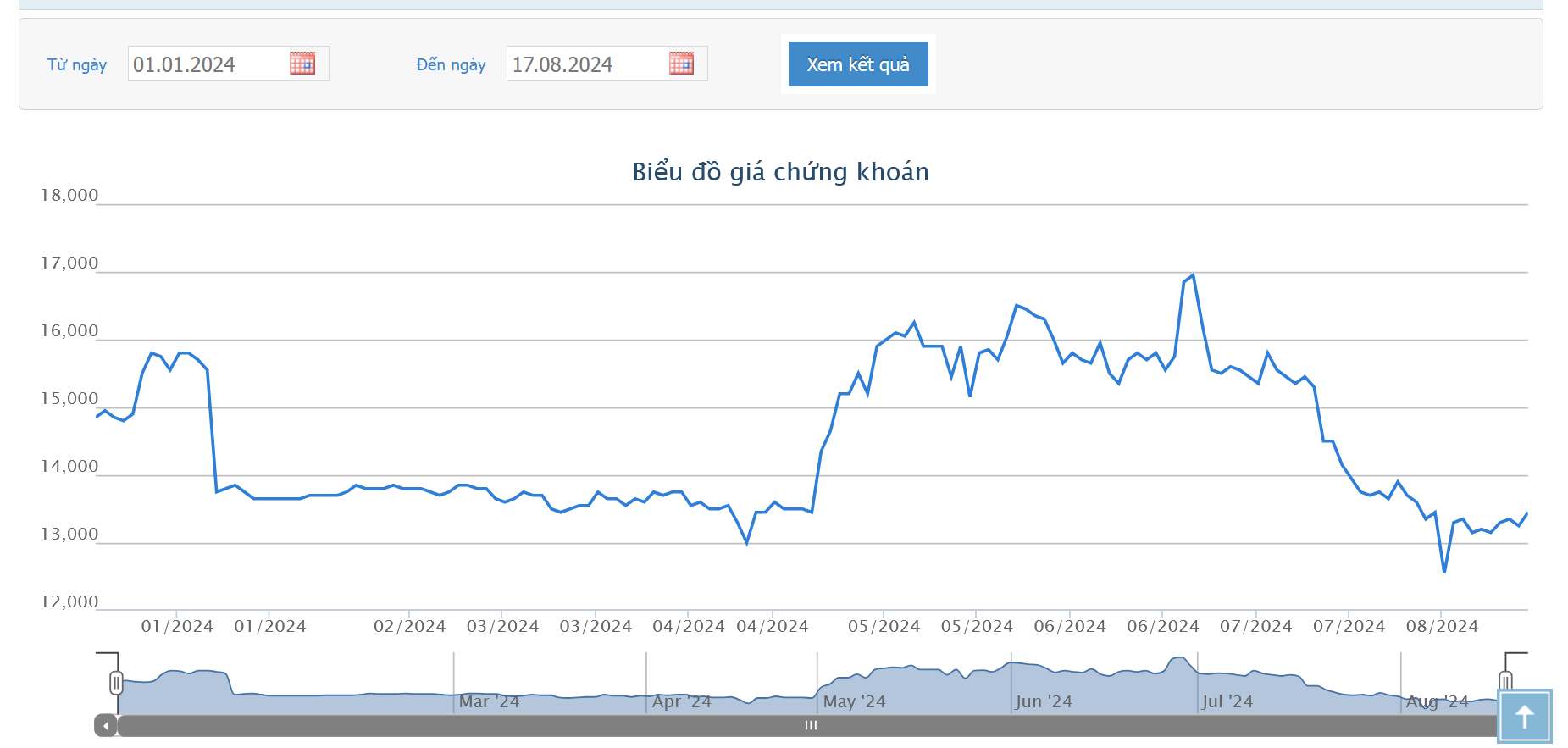Open the calendar picker for Từ ngày

point(302,64)
